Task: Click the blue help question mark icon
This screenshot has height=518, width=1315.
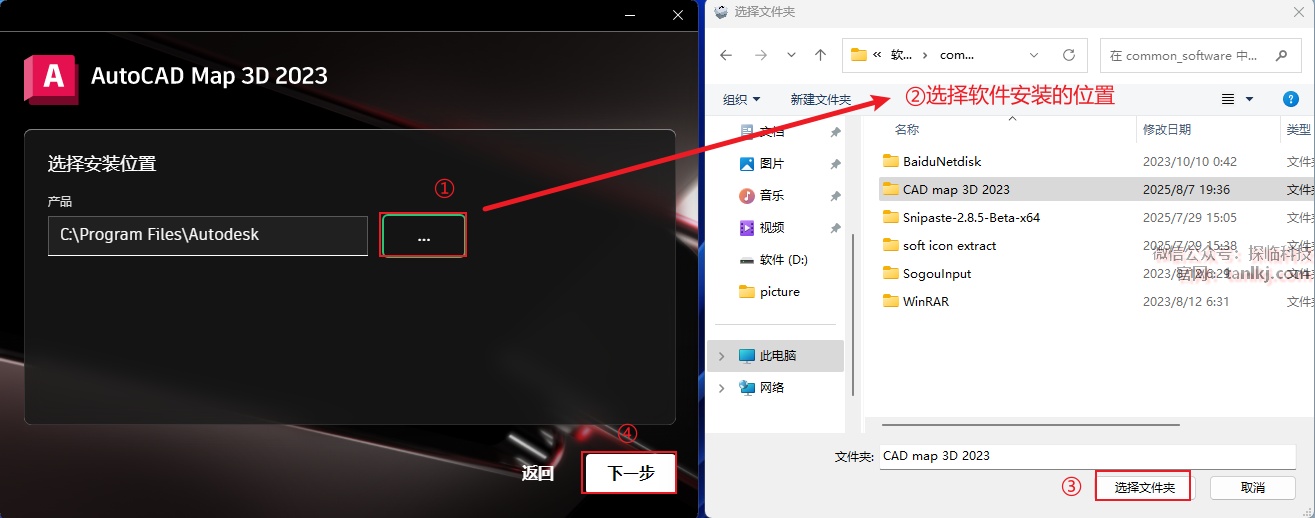Action: coord(1290,99)
